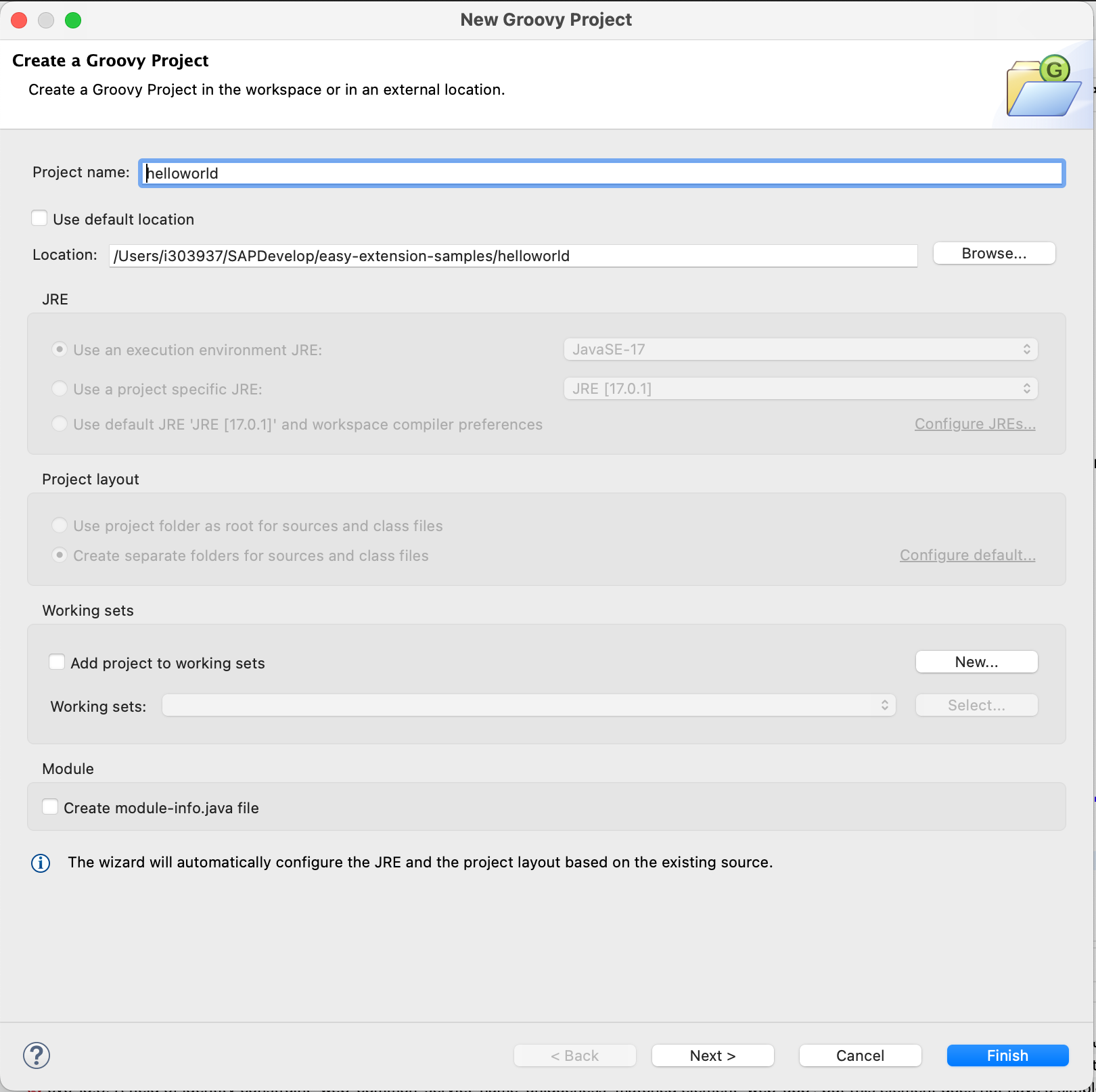Open the JavaSE-17 execution environment dropdown
The image size is (1096, 1092).
pos(800,350)
